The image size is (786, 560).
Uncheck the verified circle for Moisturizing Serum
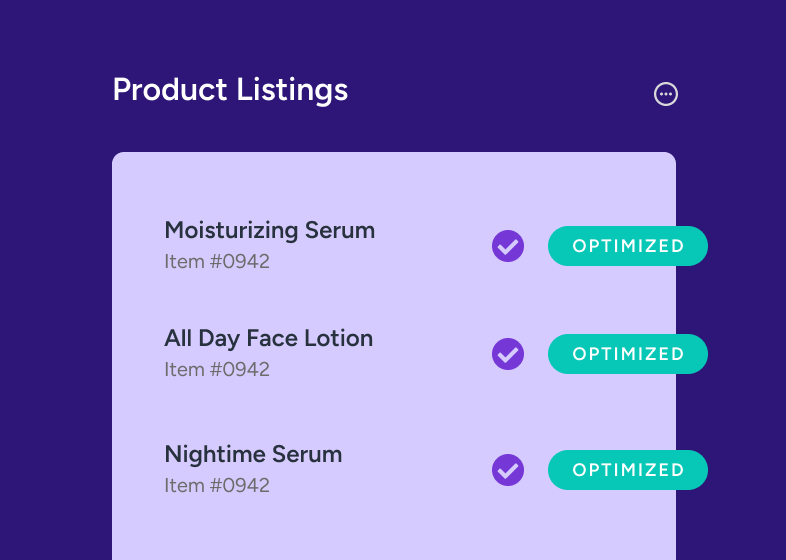coord(508,246)
